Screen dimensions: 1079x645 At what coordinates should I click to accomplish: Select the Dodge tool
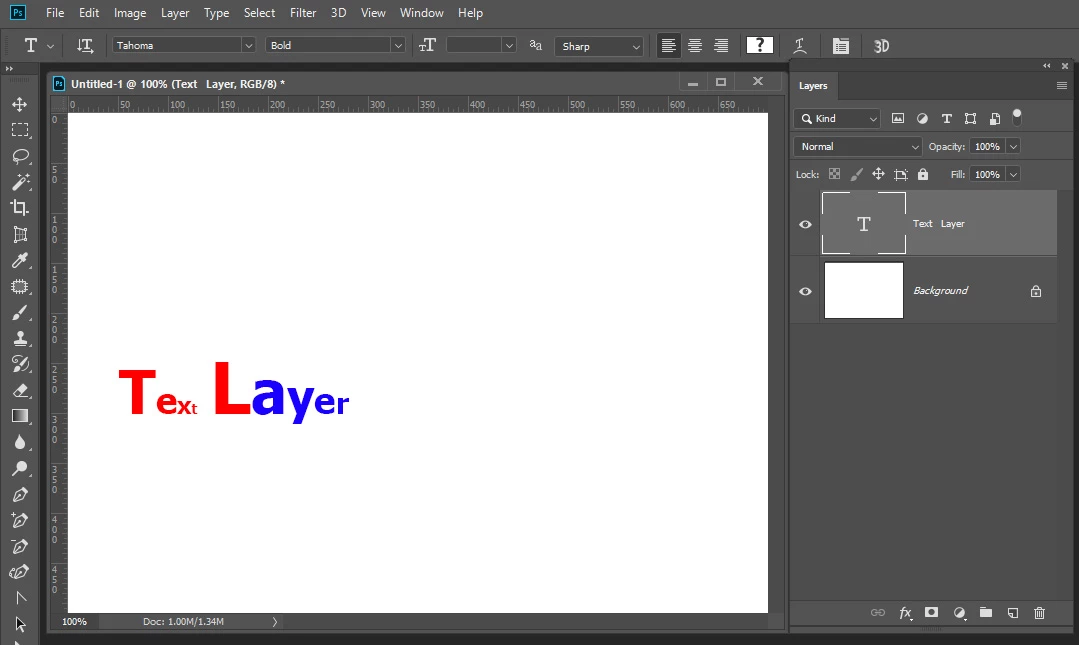(x=19, y=468)
